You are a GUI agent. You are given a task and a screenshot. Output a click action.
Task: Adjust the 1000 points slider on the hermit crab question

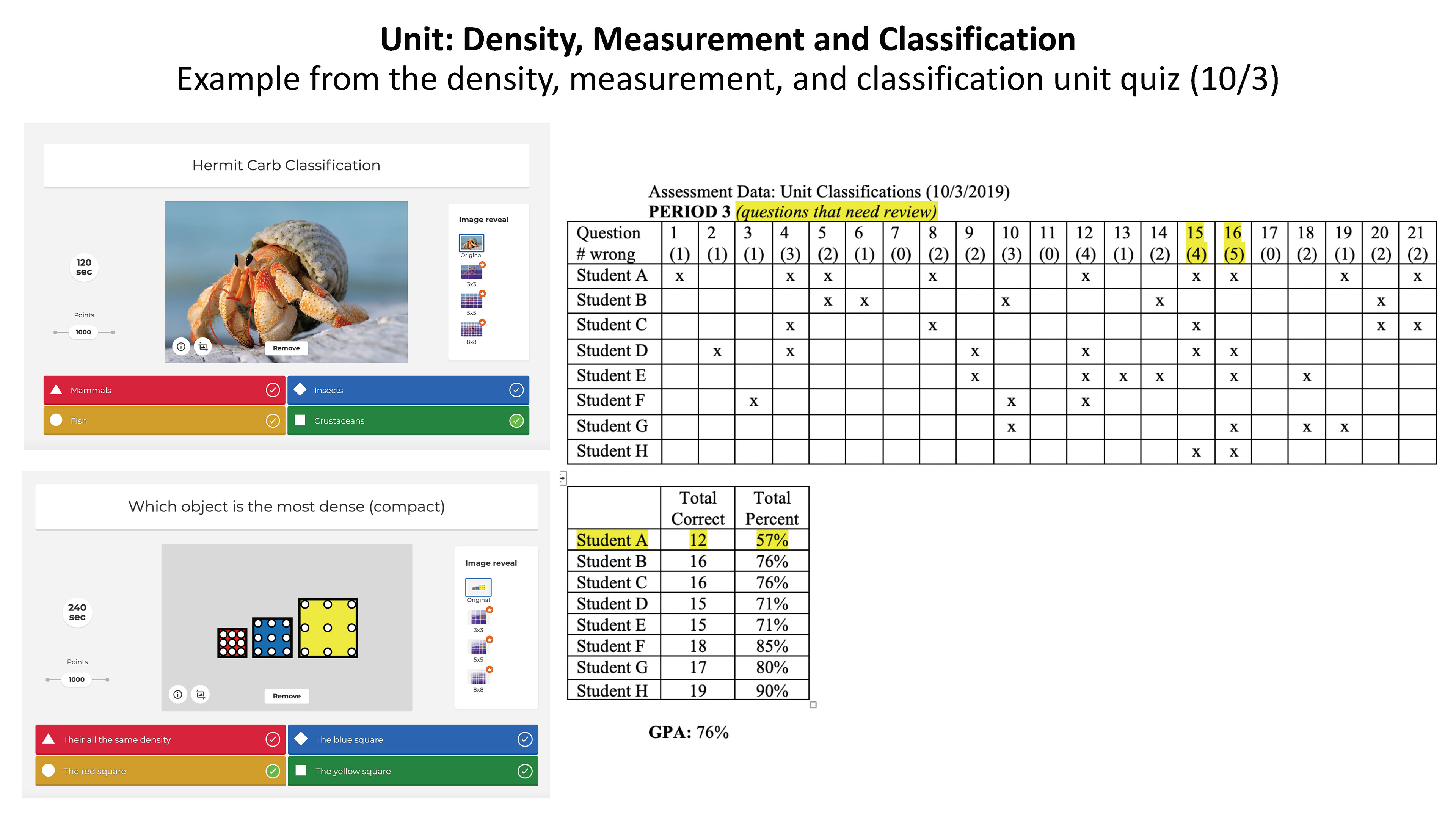click(x=84, y=333)
